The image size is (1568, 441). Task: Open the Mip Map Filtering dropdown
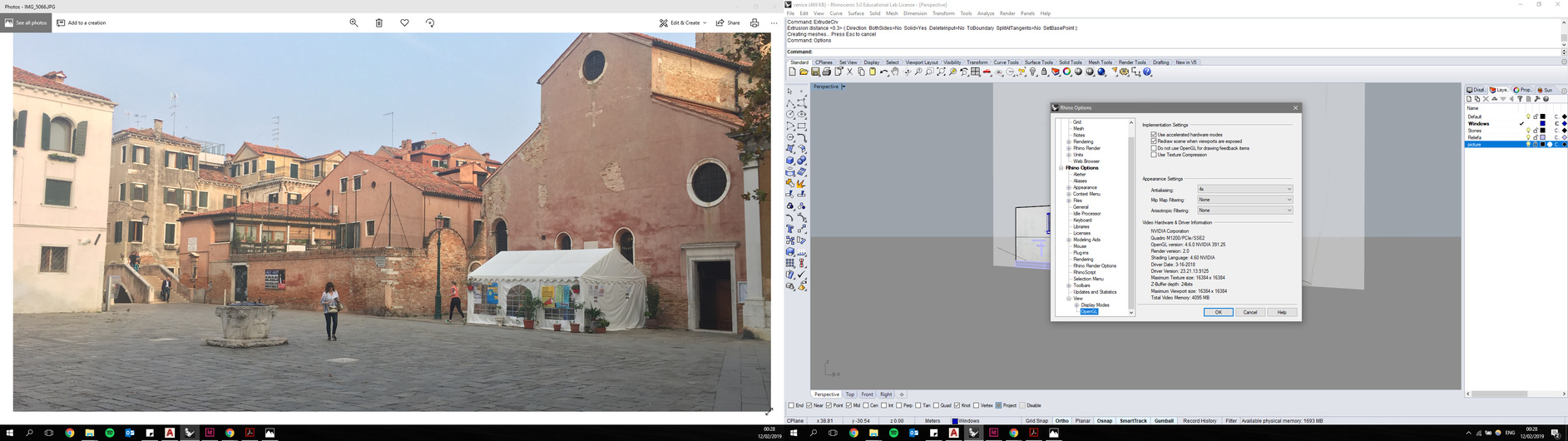point(1244,200)
